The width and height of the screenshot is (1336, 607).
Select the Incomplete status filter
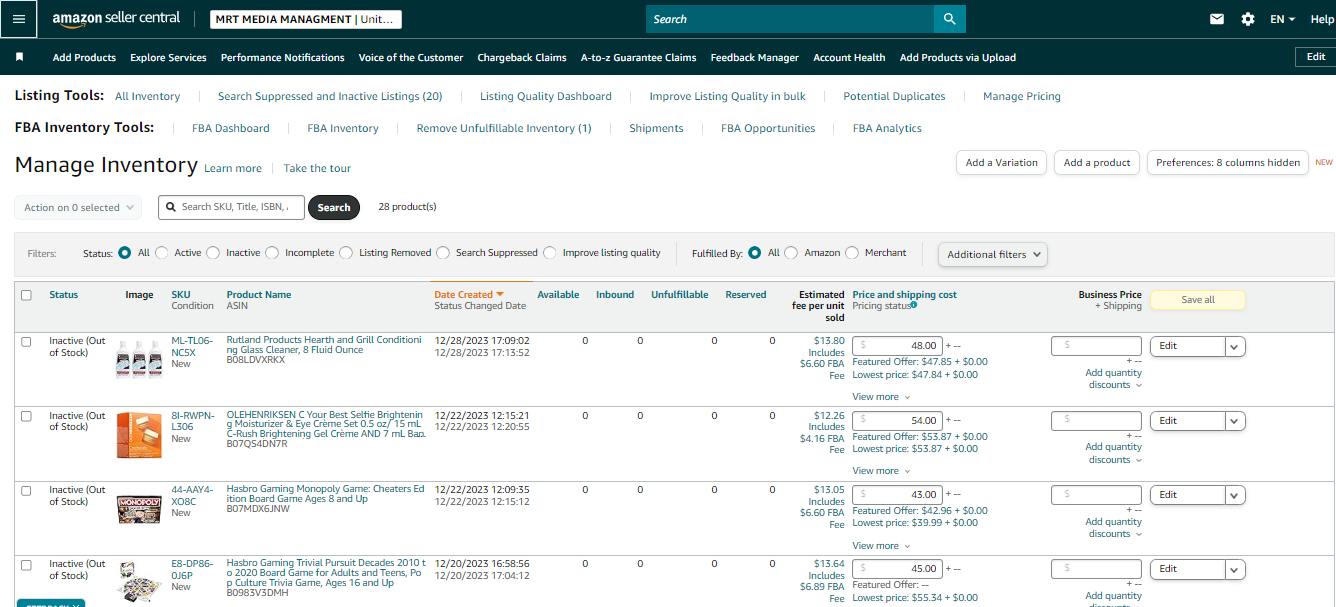coord(272,253)
